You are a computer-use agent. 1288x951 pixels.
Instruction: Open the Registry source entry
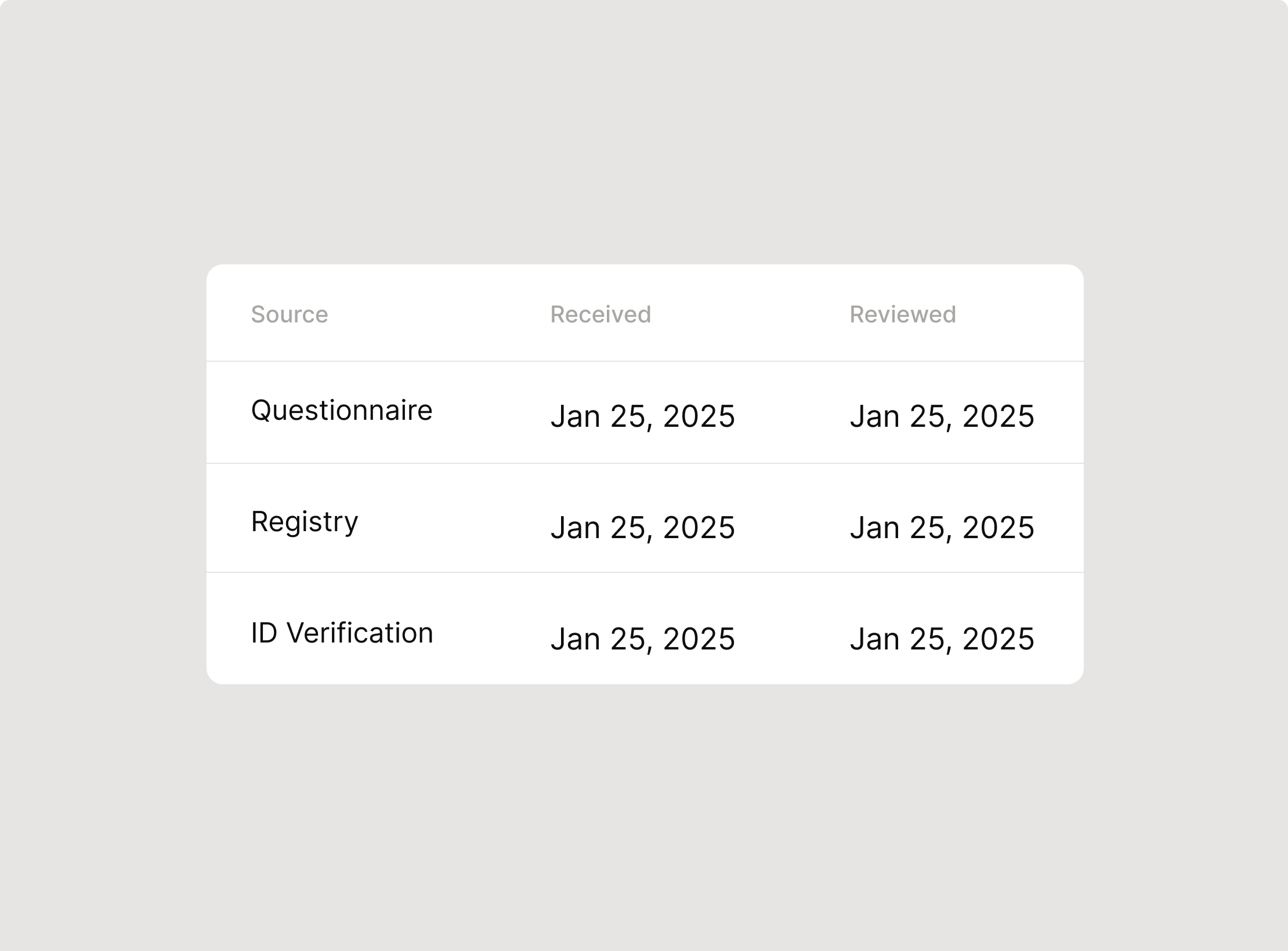tap(305, 522)
